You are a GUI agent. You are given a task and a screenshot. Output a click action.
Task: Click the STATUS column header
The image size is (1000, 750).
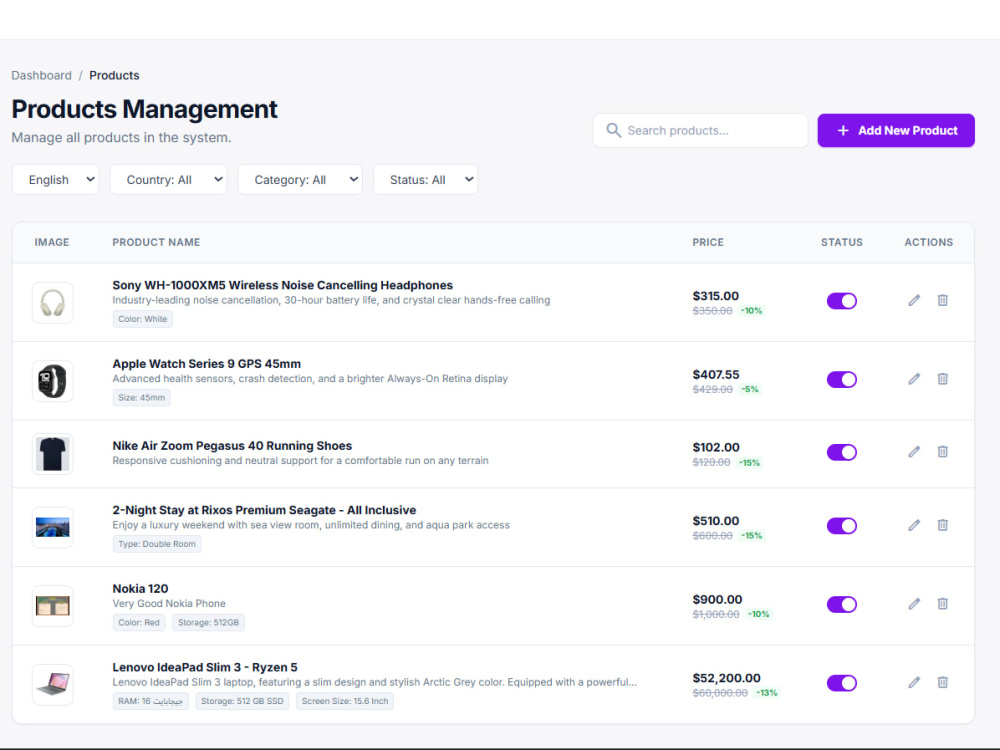[842, 242]
